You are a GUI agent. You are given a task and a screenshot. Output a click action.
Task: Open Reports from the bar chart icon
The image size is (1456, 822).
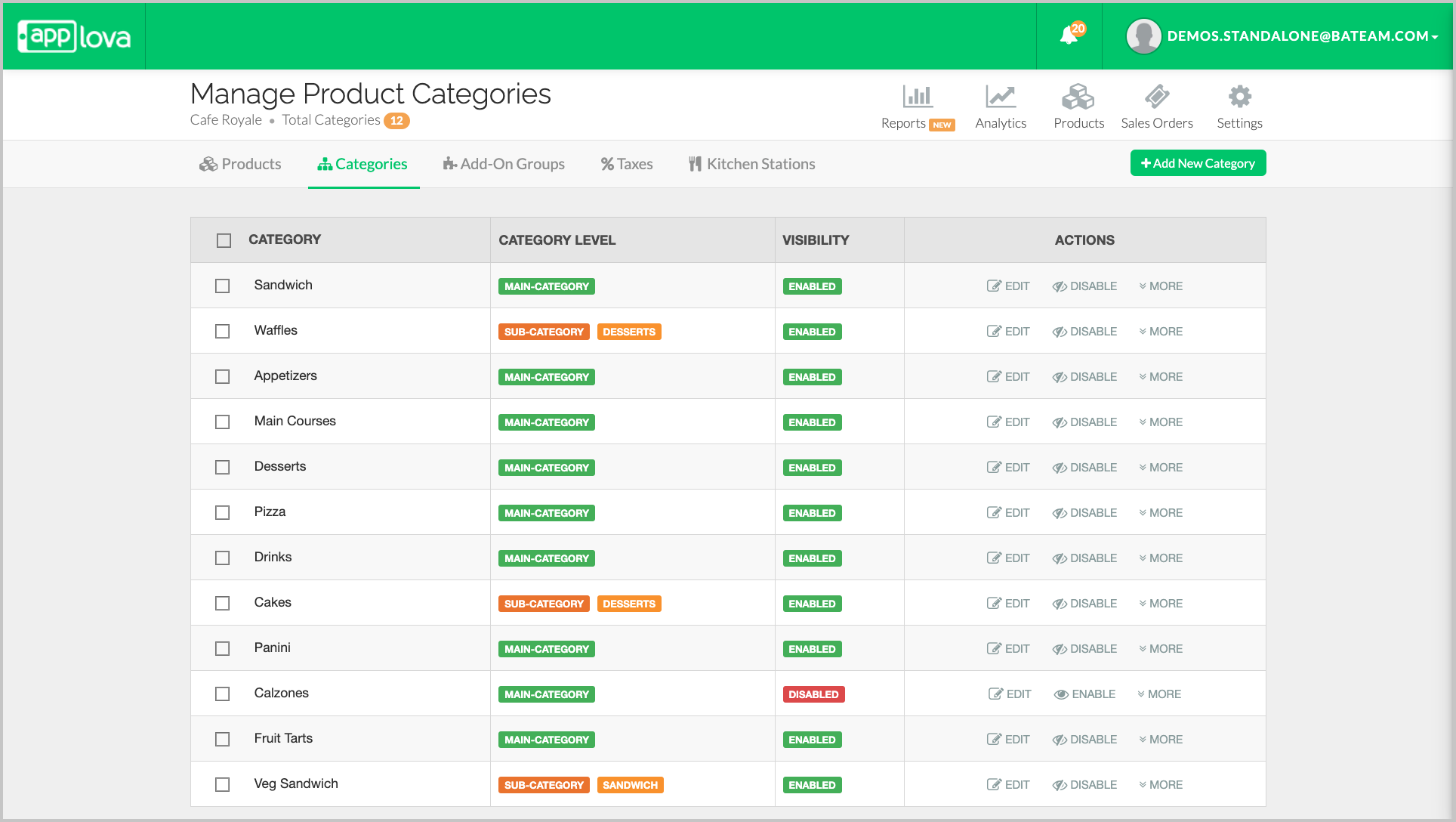tap(918, 97)
